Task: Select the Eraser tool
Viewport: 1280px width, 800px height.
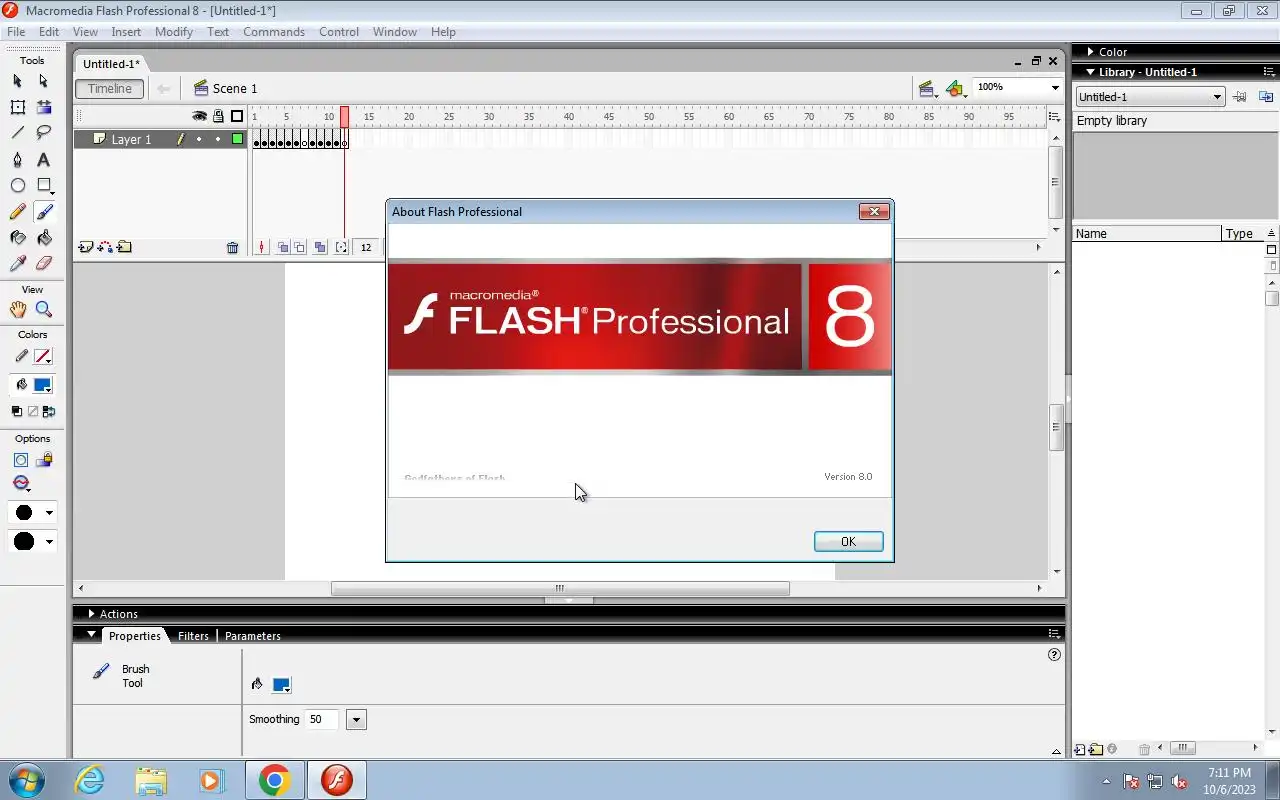Action: click(x=44, y=264)
